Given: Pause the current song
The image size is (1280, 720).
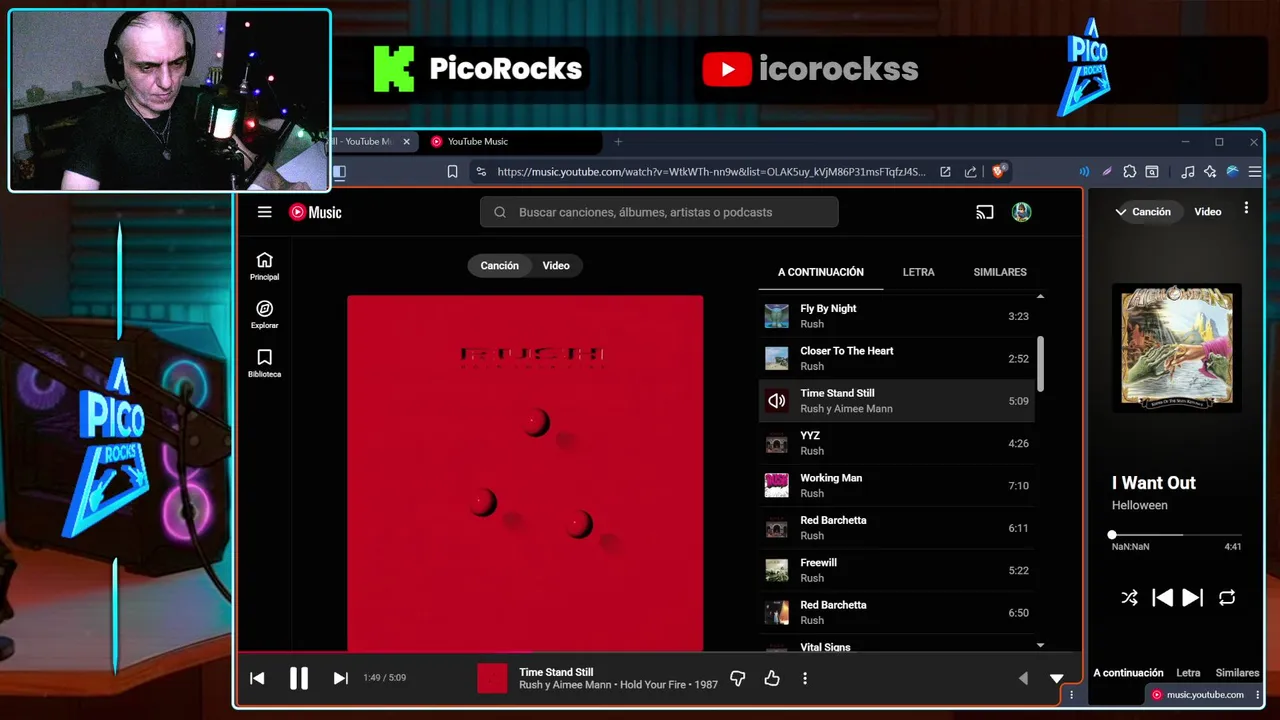Looking at the screenshot, I should coord(298,678).
